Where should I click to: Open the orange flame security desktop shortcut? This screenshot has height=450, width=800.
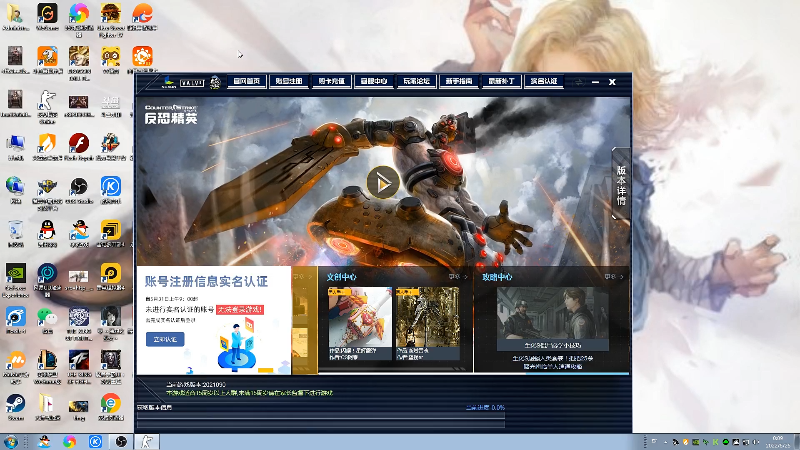pos(47,147)
